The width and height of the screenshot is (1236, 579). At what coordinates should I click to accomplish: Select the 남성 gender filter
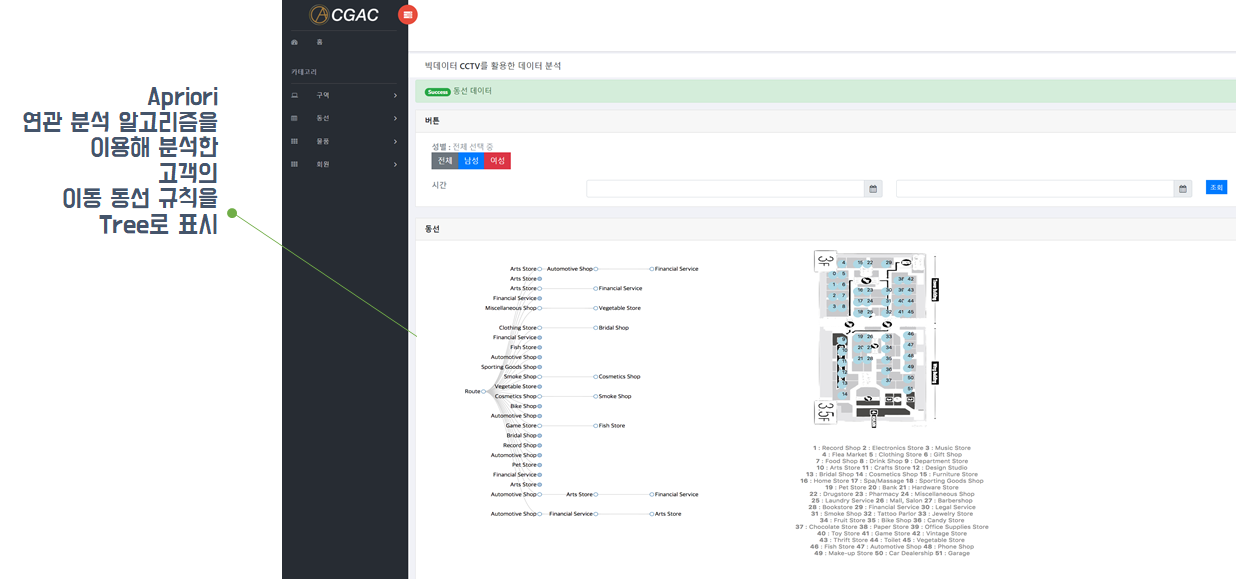(x=469, y=160)
